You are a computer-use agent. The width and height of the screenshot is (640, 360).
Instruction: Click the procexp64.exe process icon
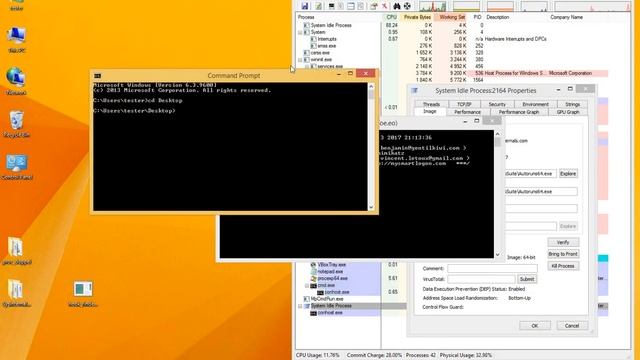[313, 278]
